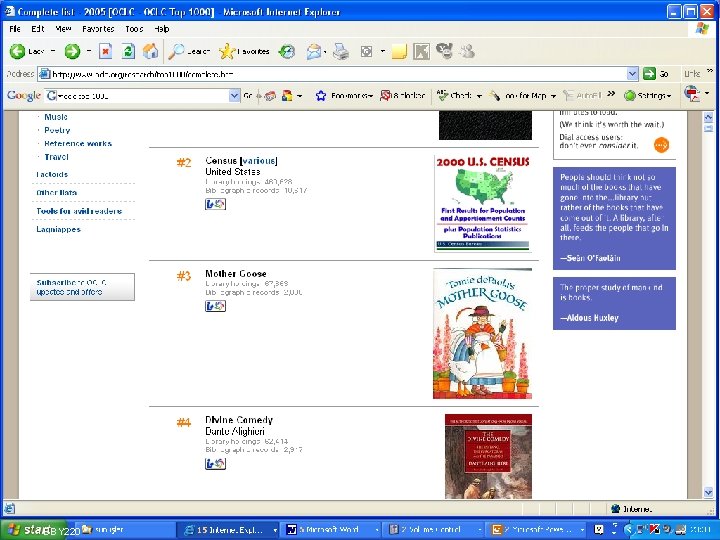Click the Media/History globe icon
Viewport: 720px width, 540px height.
tap(287, 51)
